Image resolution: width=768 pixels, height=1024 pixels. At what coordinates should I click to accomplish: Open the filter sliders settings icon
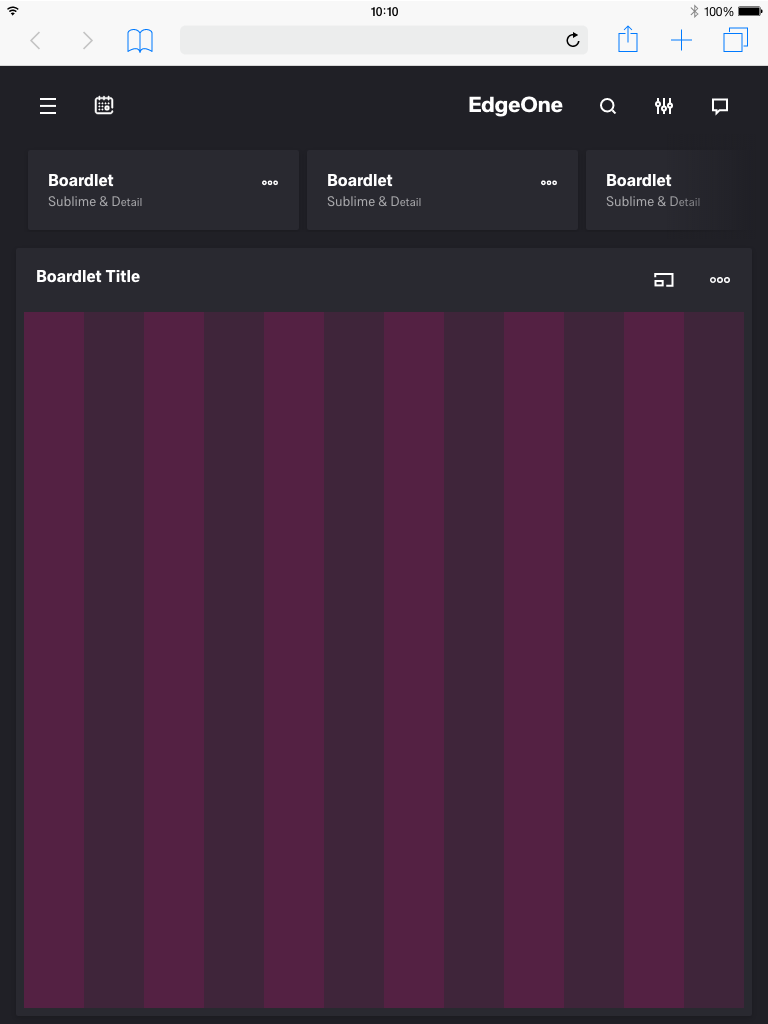click(x=664, y=106)
